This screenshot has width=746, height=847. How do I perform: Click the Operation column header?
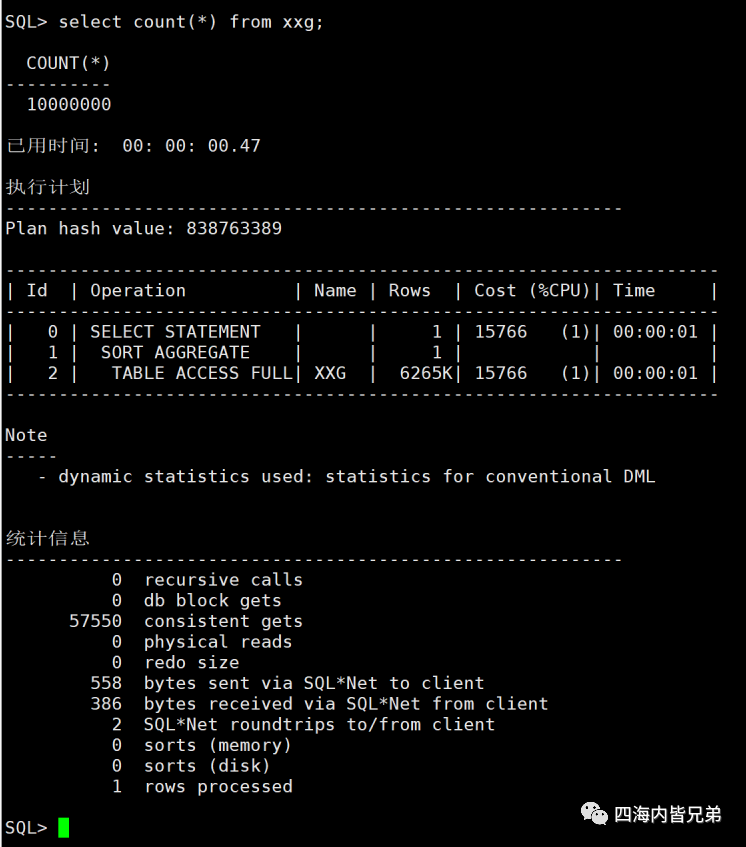click(x=138, y=291)
